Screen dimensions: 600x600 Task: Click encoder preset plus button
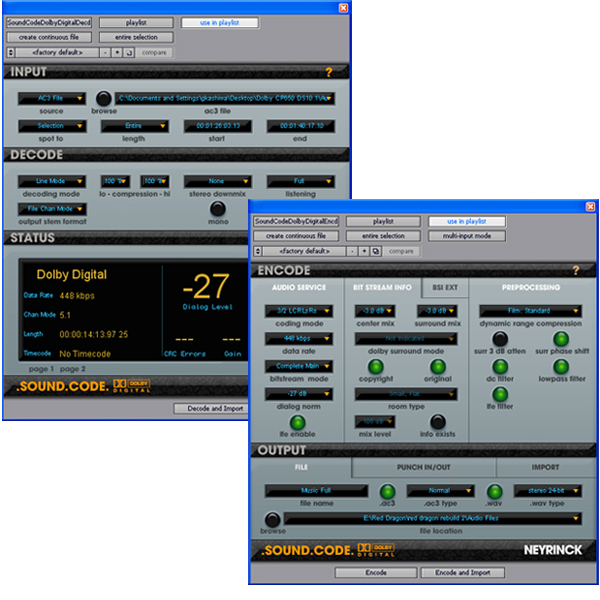[364, 251]
